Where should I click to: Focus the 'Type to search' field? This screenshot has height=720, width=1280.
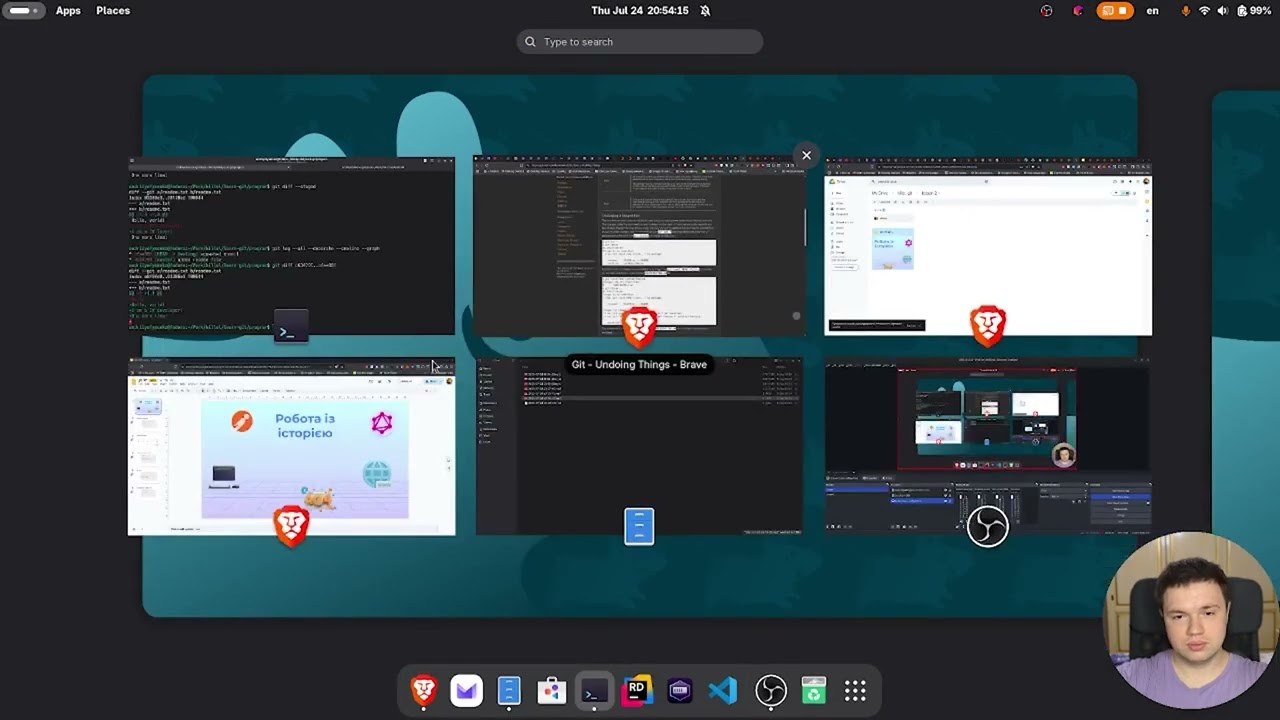[640, 42]
